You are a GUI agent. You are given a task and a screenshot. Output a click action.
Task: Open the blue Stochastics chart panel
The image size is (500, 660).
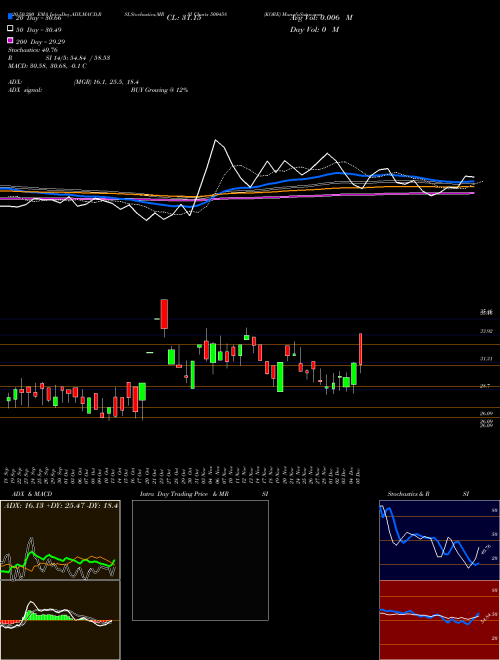pyautogui.click(x=439, y=540)
